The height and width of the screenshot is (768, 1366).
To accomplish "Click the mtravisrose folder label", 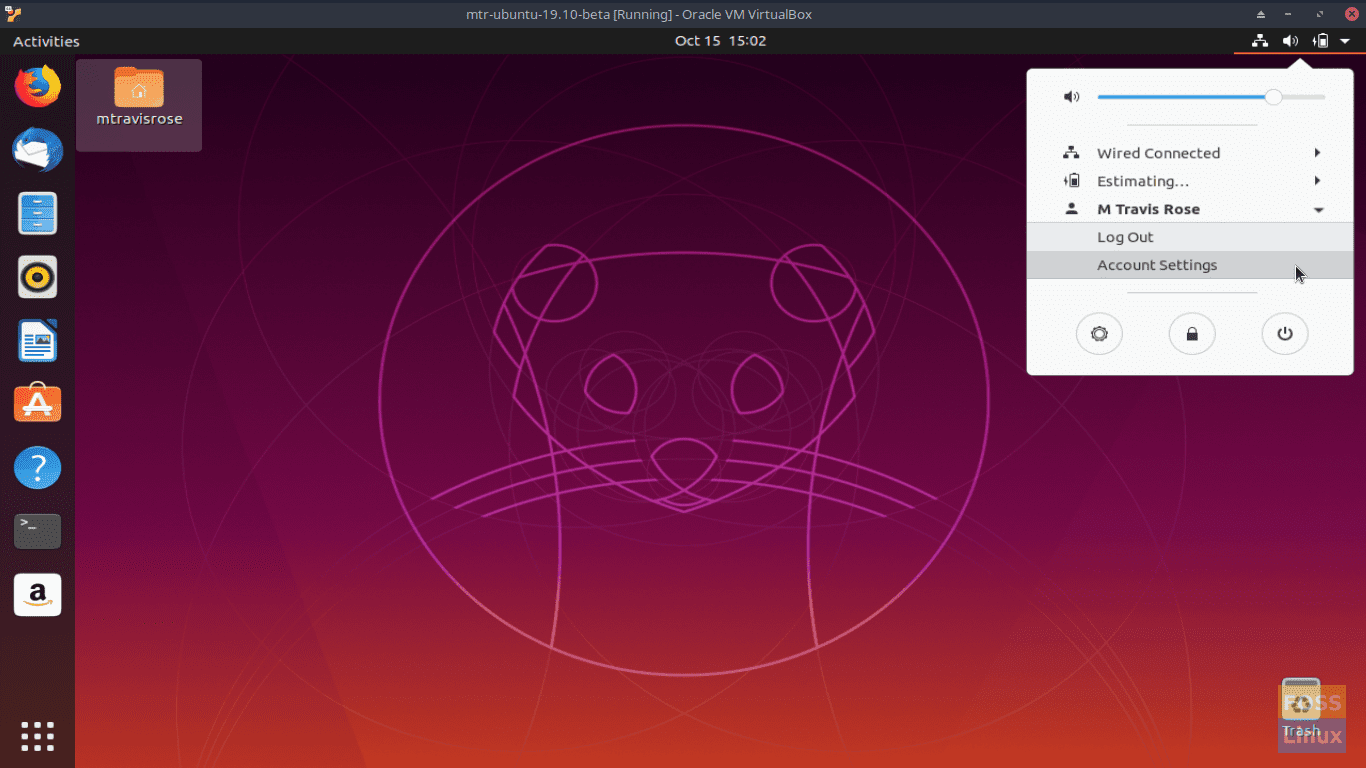I will 139,119.
